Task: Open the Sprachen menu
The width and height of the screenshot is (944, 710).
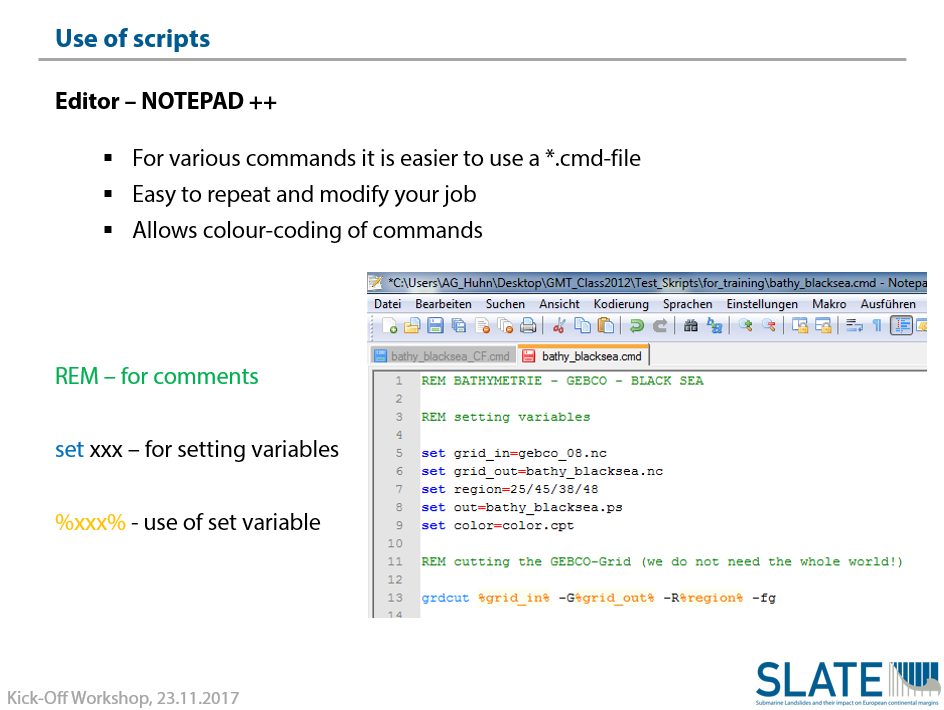Action: click(688, 304)
